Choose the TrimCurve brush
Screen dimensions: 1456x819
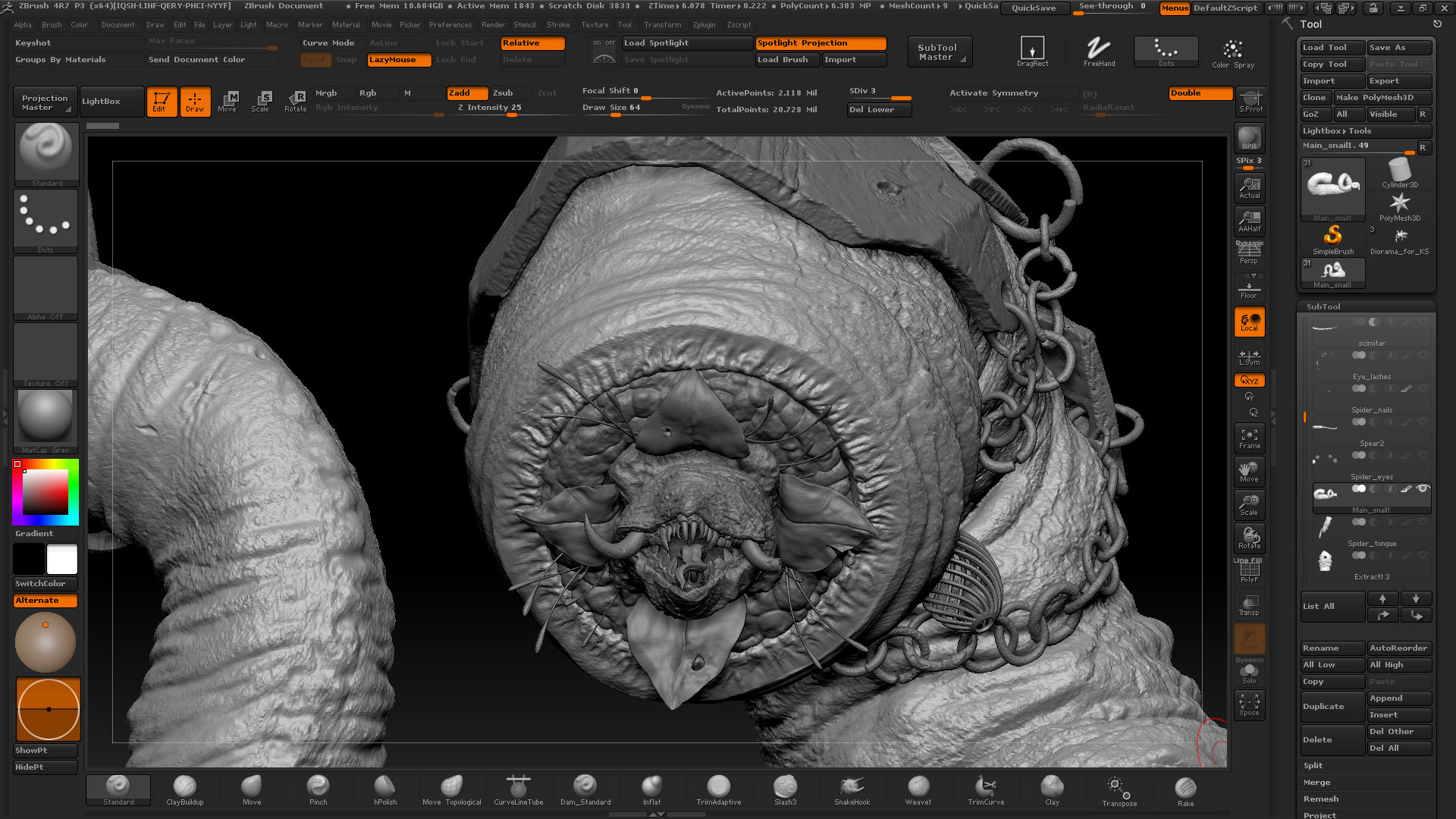(985, 790)
